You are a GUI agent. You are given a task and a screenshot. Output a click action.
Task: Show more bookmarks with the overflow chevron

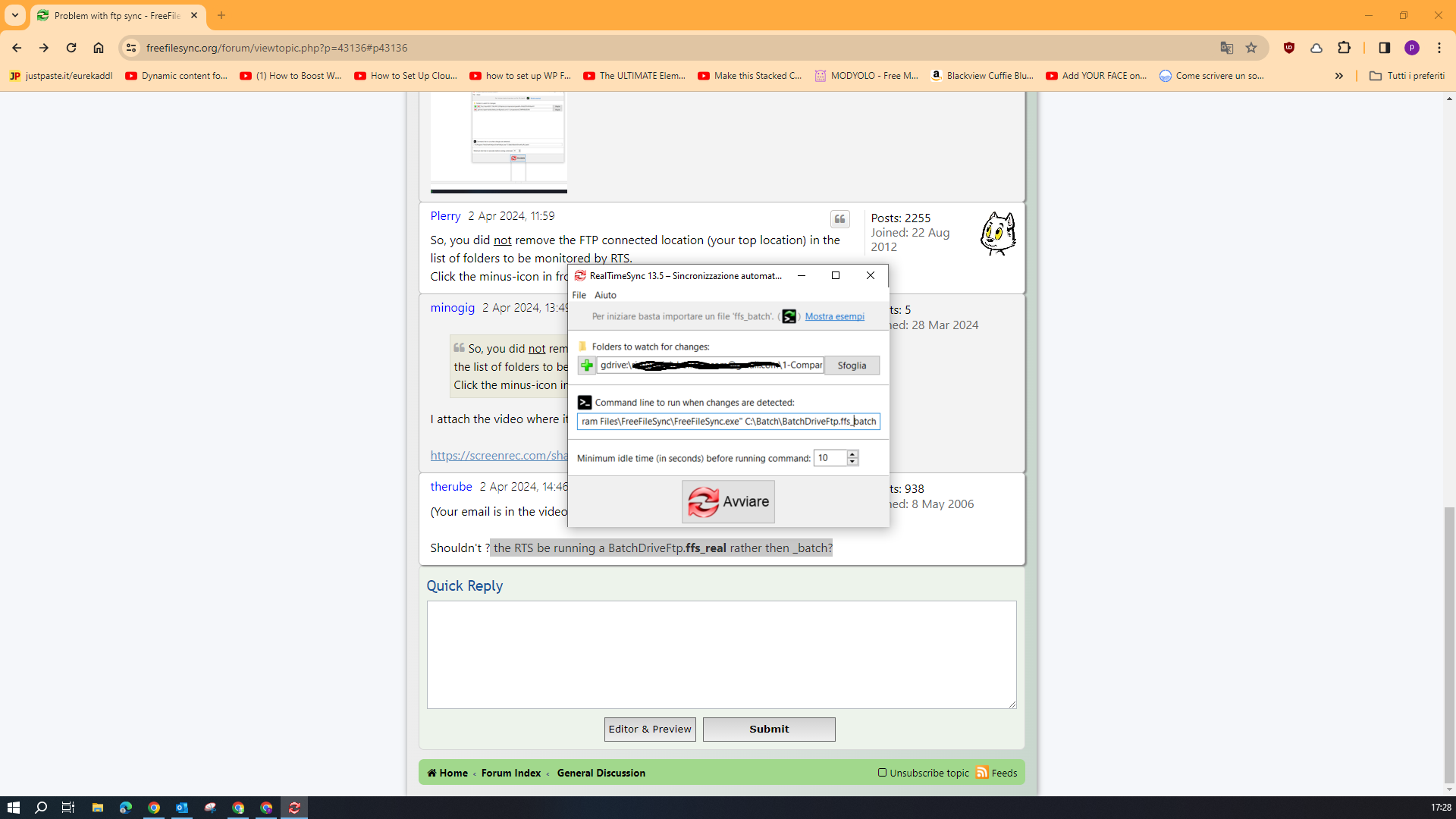[x=1339, y=76]
